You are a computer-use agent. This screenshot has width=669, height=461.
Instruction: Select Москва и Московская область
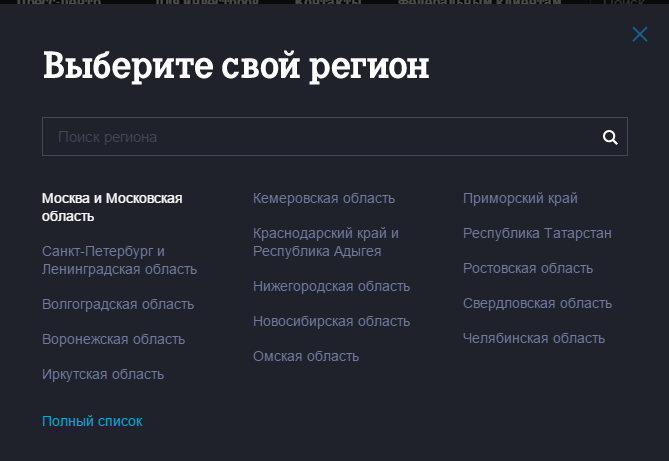[x=112, y=207]
